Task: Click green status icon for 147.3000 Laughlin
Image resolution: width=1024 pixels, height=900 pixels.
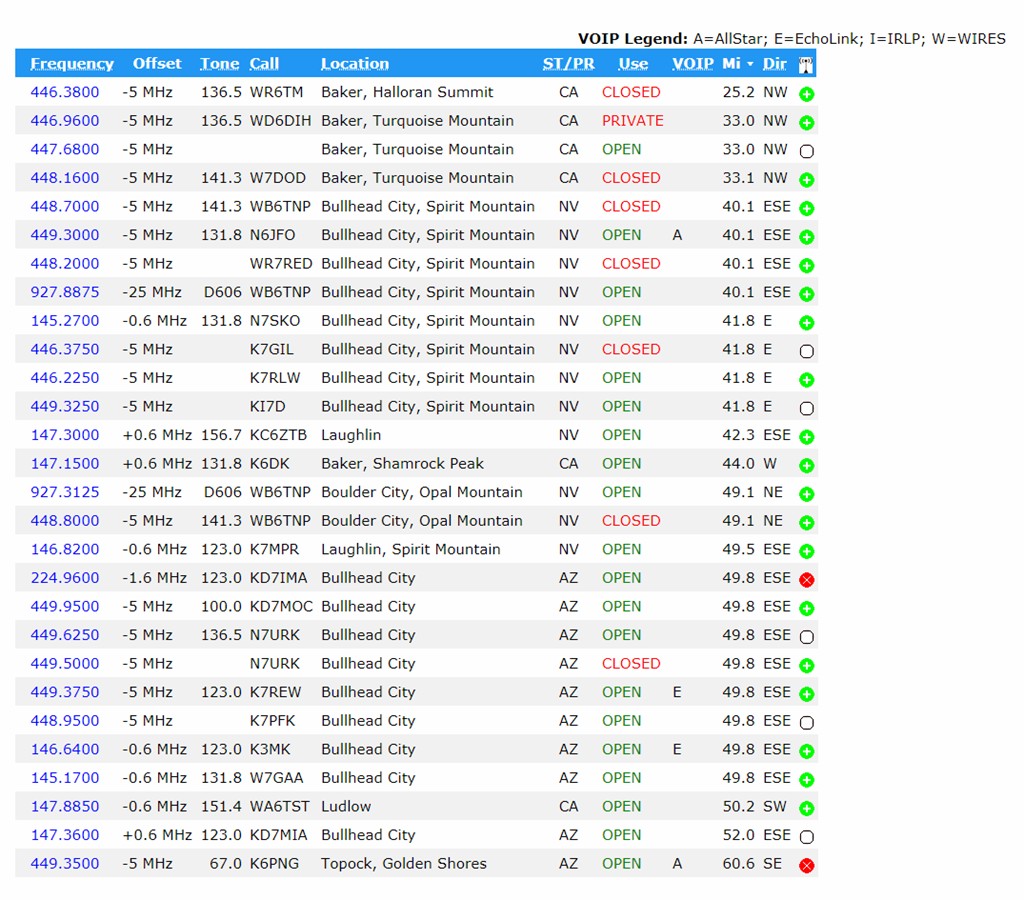Action: (x=806, y=436)
